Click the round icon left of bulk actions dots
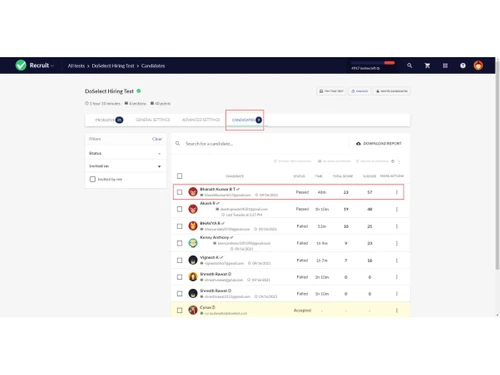Viewport: 500px width, 375px height. coord(393,161)
